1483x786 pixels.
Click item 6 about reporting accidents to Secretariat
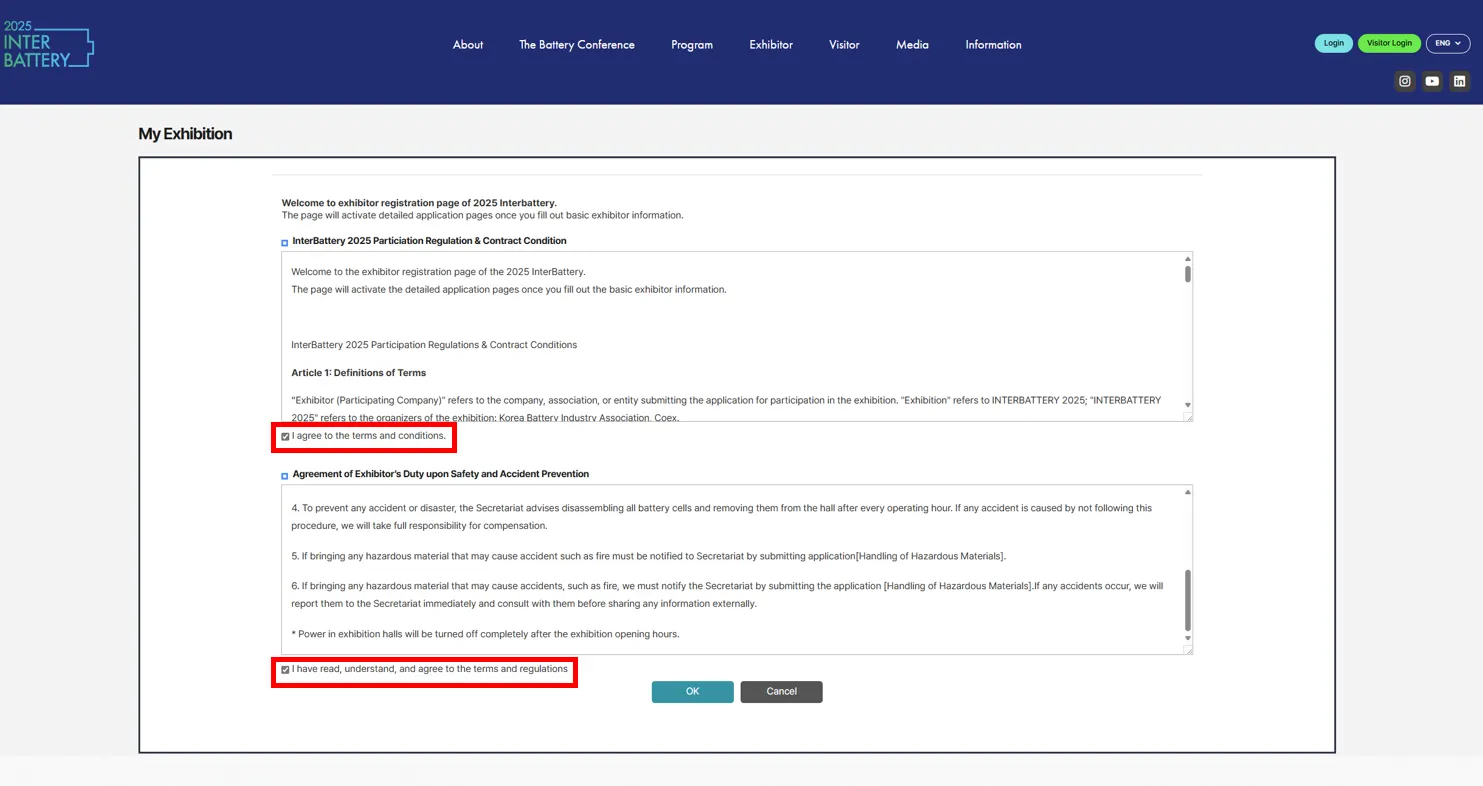727,595
